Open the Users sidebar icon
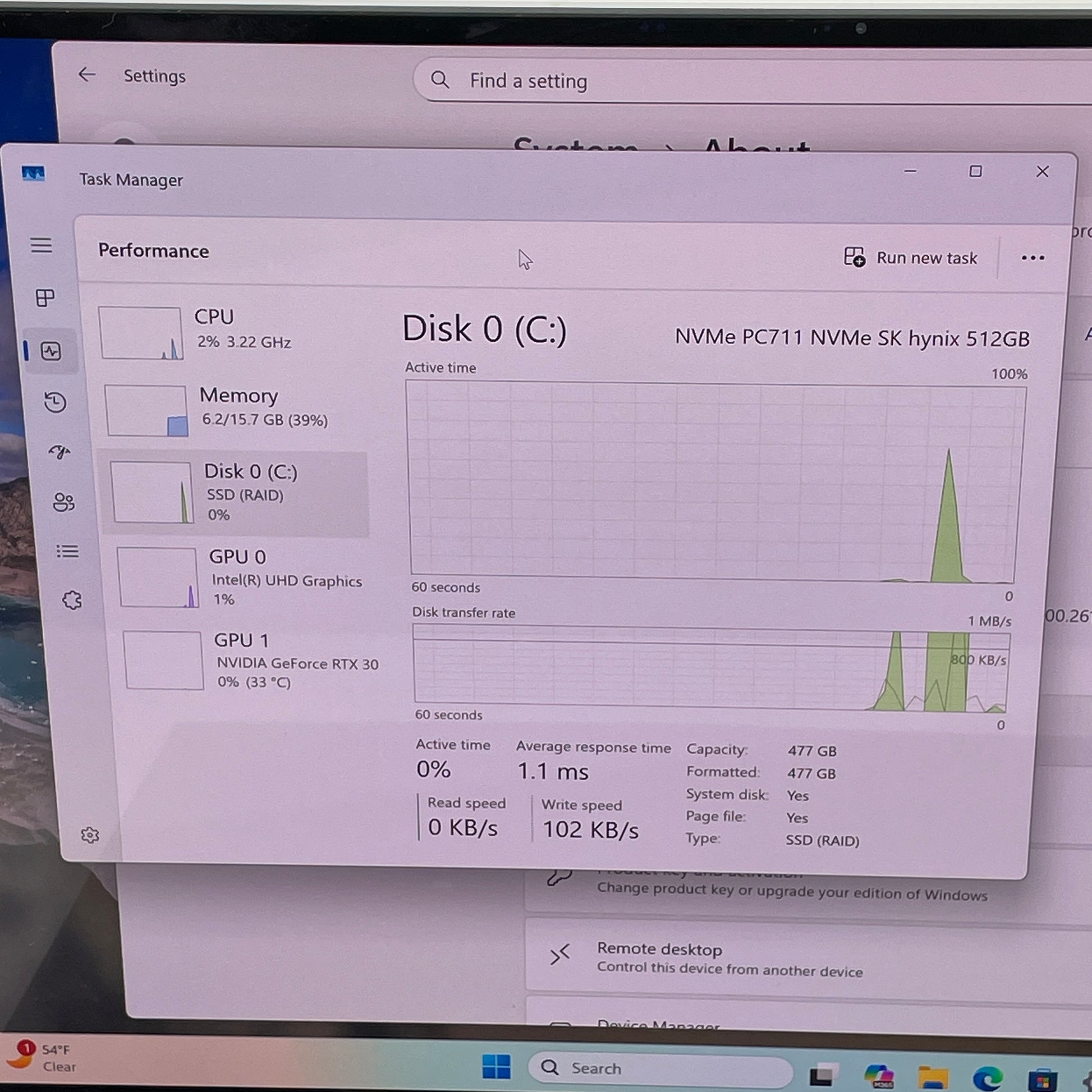 click(63, 502)
